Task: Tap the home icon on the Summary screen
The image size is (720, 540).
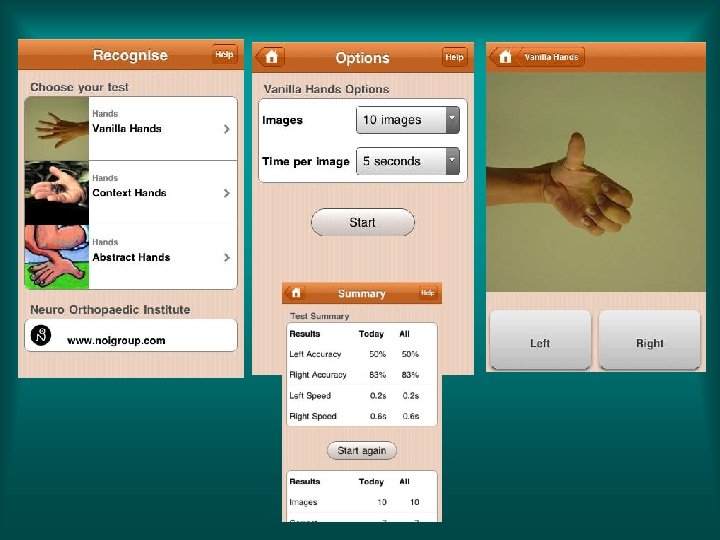Action: pyautogui.click(x=296, y=293)
